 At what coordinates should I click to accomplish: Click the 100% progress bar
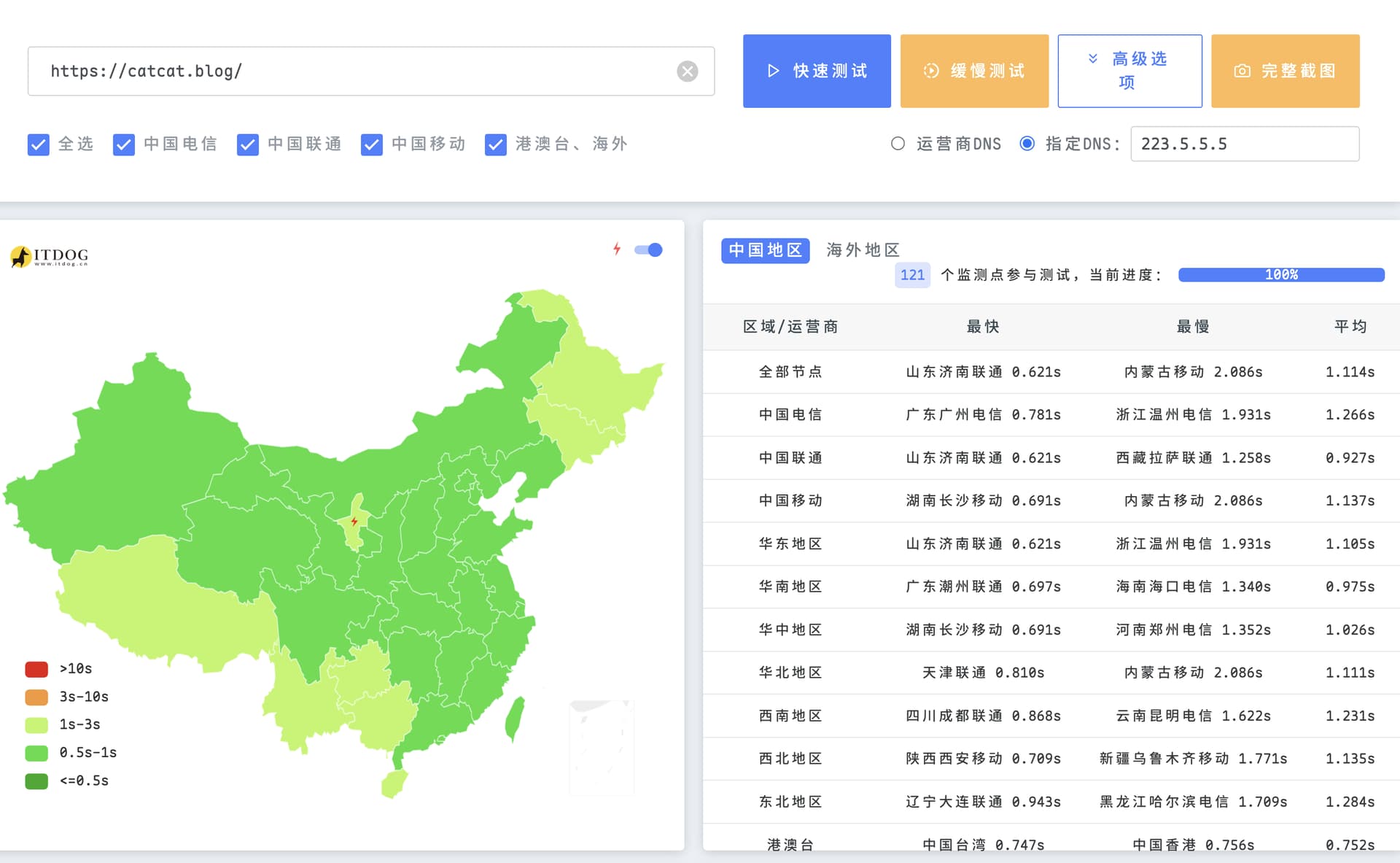click(1281, 274)
